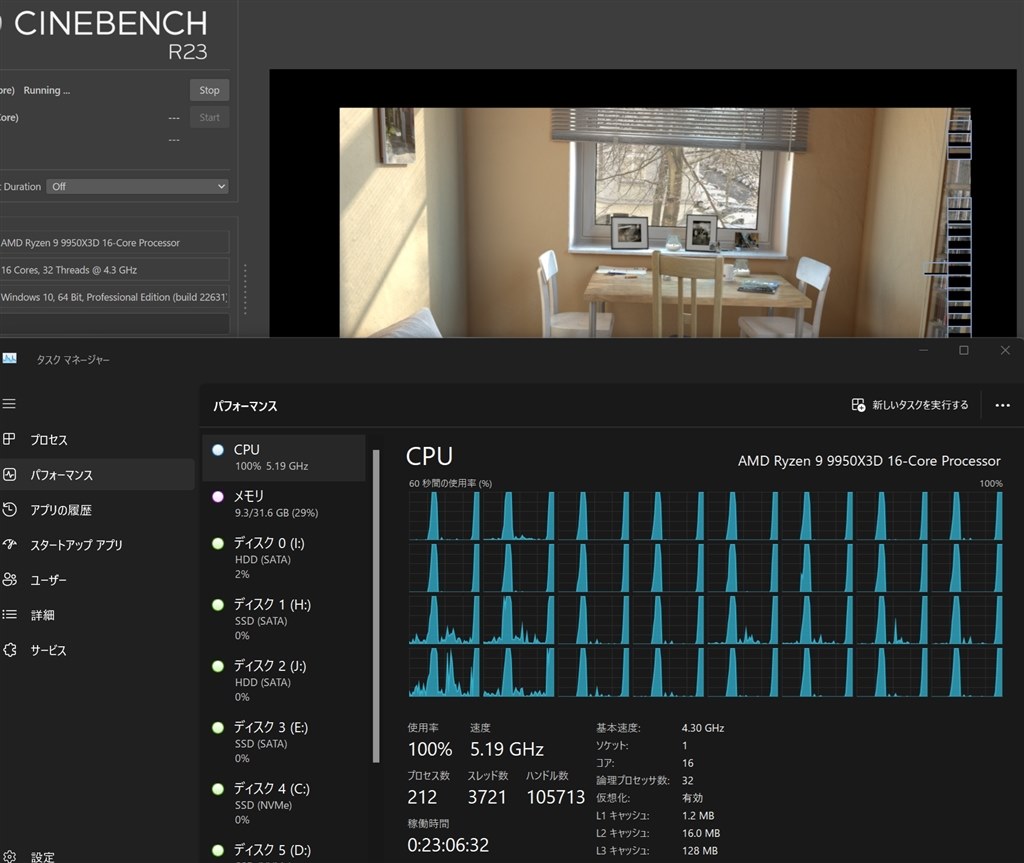Click the スタートアップ アプリ gauge icon
The height and width of the screenshot is (863, 1024).
[x=9, y=544]
